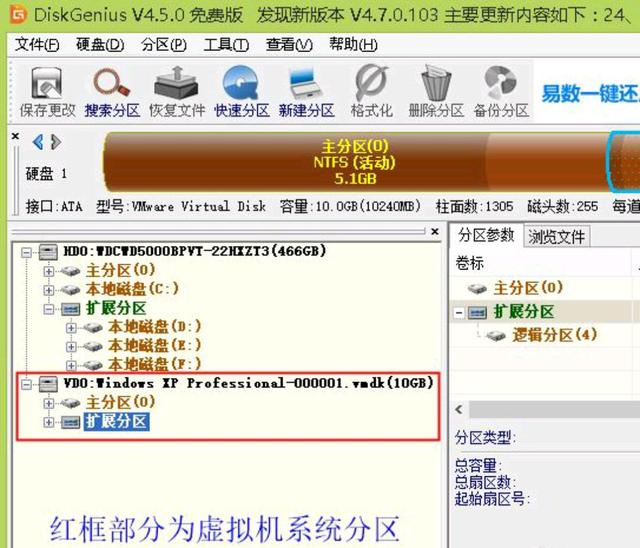Click the 易数一键还原 banner link

590,94
